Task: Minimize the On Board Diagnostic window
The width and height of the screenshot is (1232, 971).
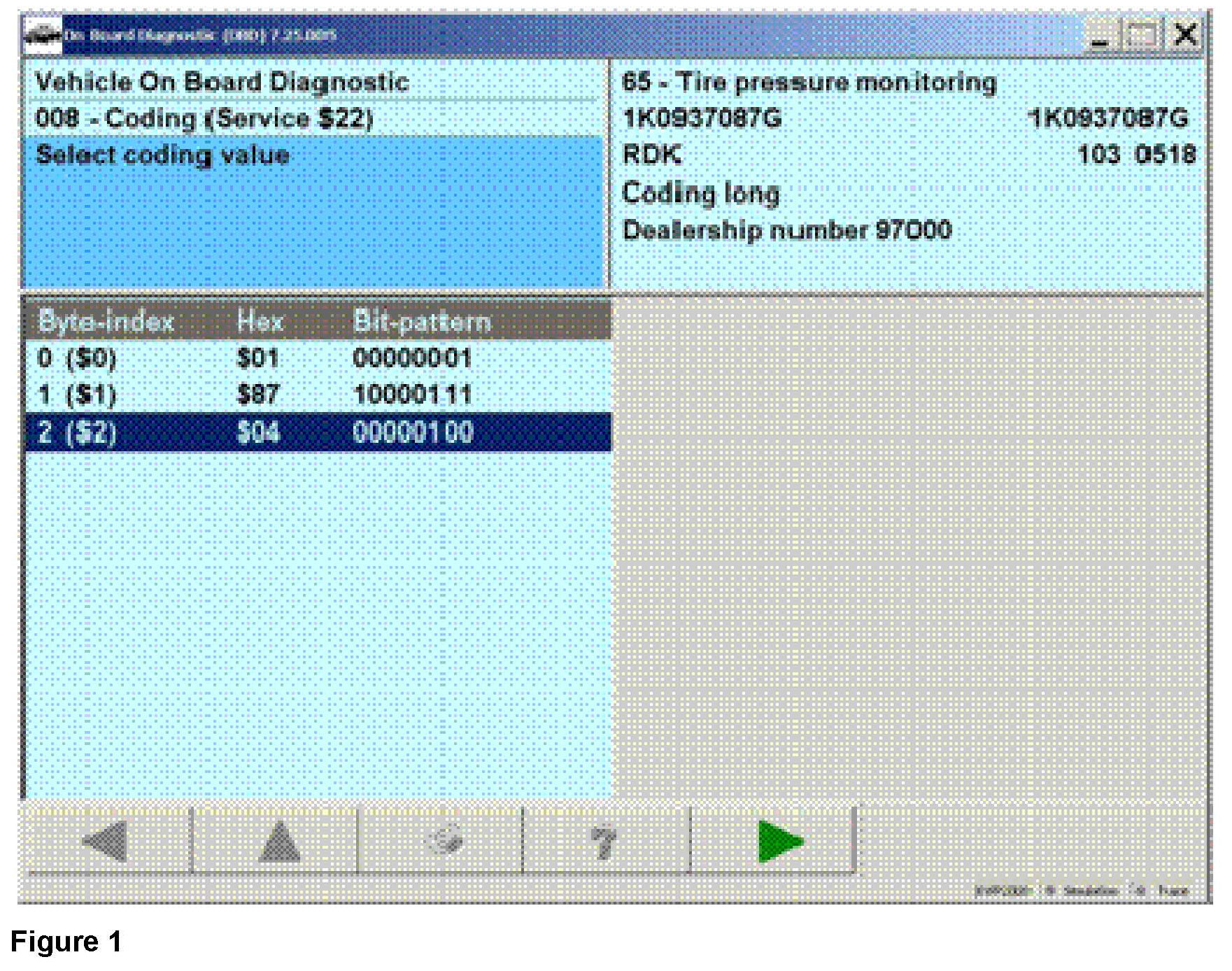Action: tap(1100, 35)
